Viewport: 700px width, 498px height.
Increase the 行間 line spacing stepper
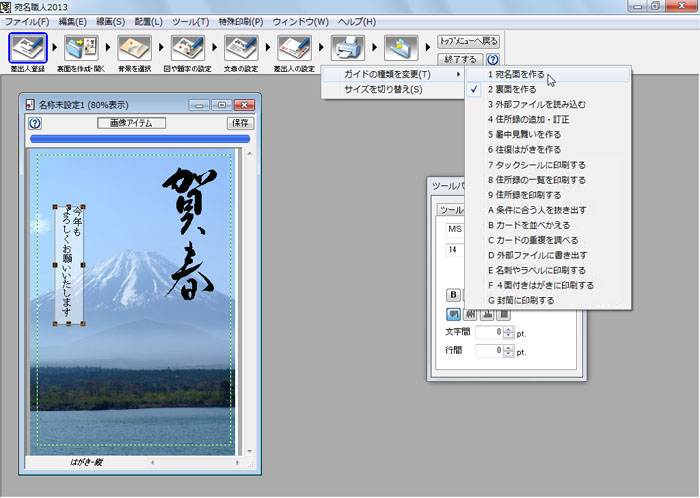click(509, 347)
